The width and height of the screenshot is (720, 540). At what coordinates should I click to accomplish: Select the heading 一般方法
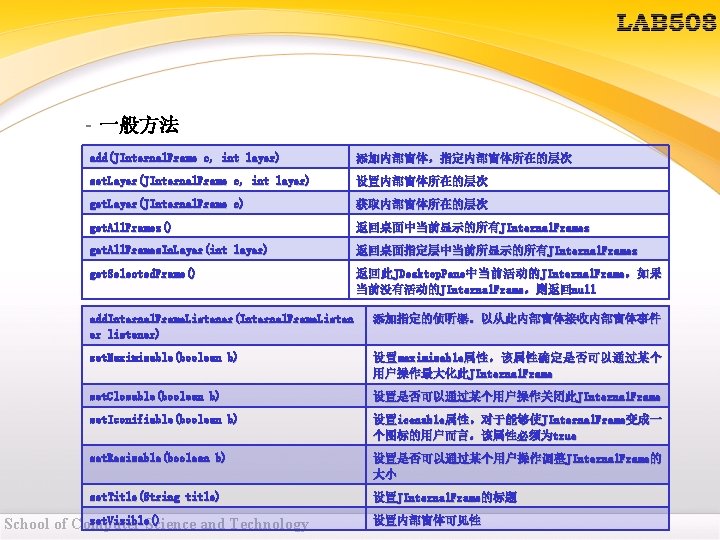(138, 125)
